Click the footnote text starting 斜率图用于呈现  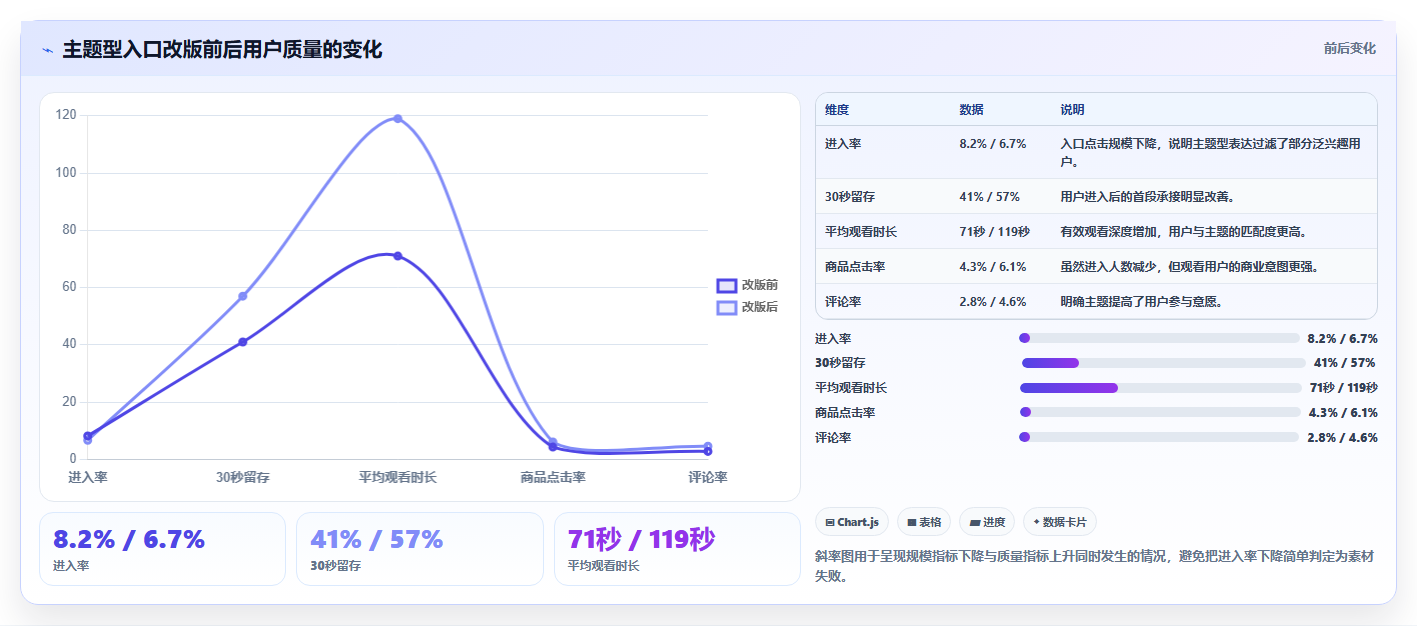1096,565
